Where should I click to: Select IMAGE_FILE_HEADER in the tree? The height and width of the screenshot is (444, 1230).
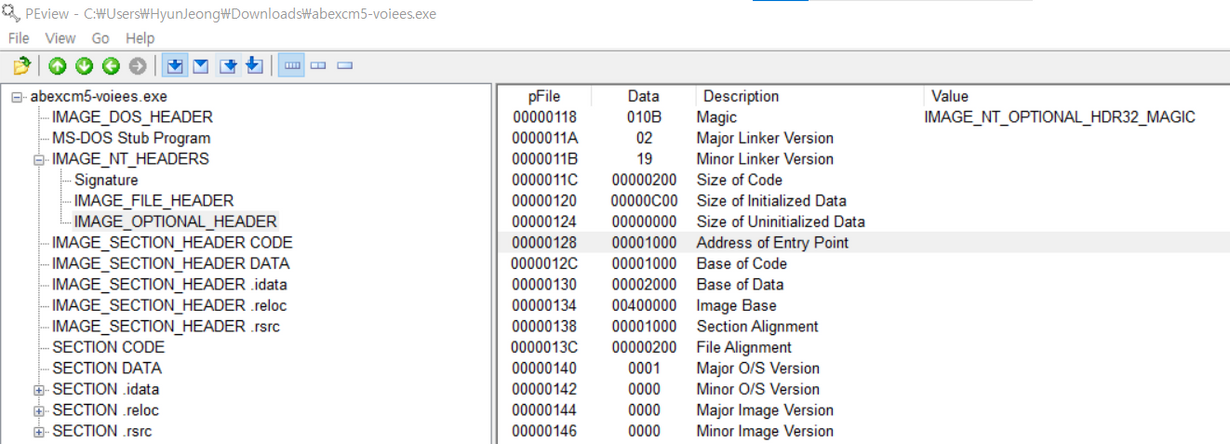pos(154,201)
